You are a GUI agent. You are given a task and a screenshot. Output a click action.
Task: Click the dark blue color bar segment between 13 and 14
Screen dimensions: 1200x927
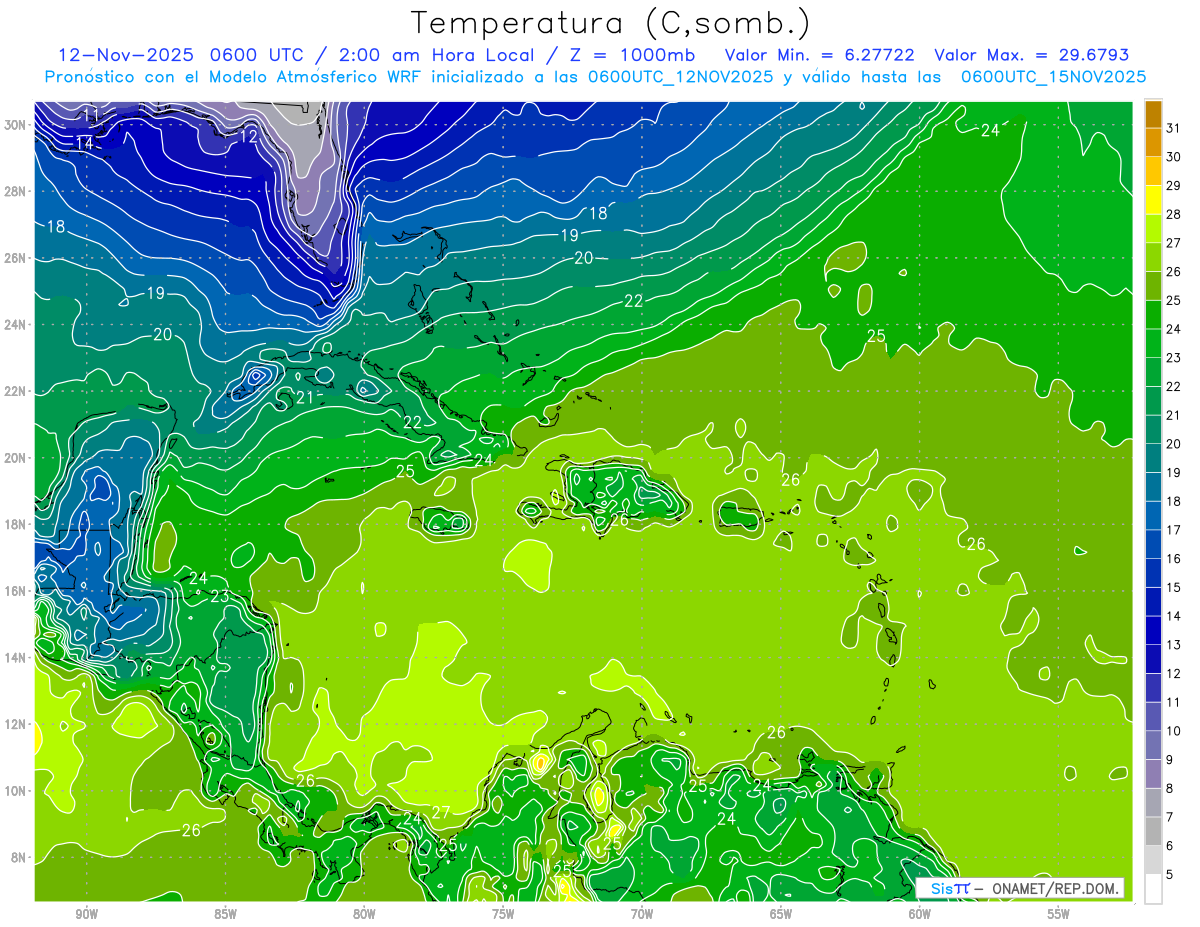pyautogui.click(x=1153, y=630)
